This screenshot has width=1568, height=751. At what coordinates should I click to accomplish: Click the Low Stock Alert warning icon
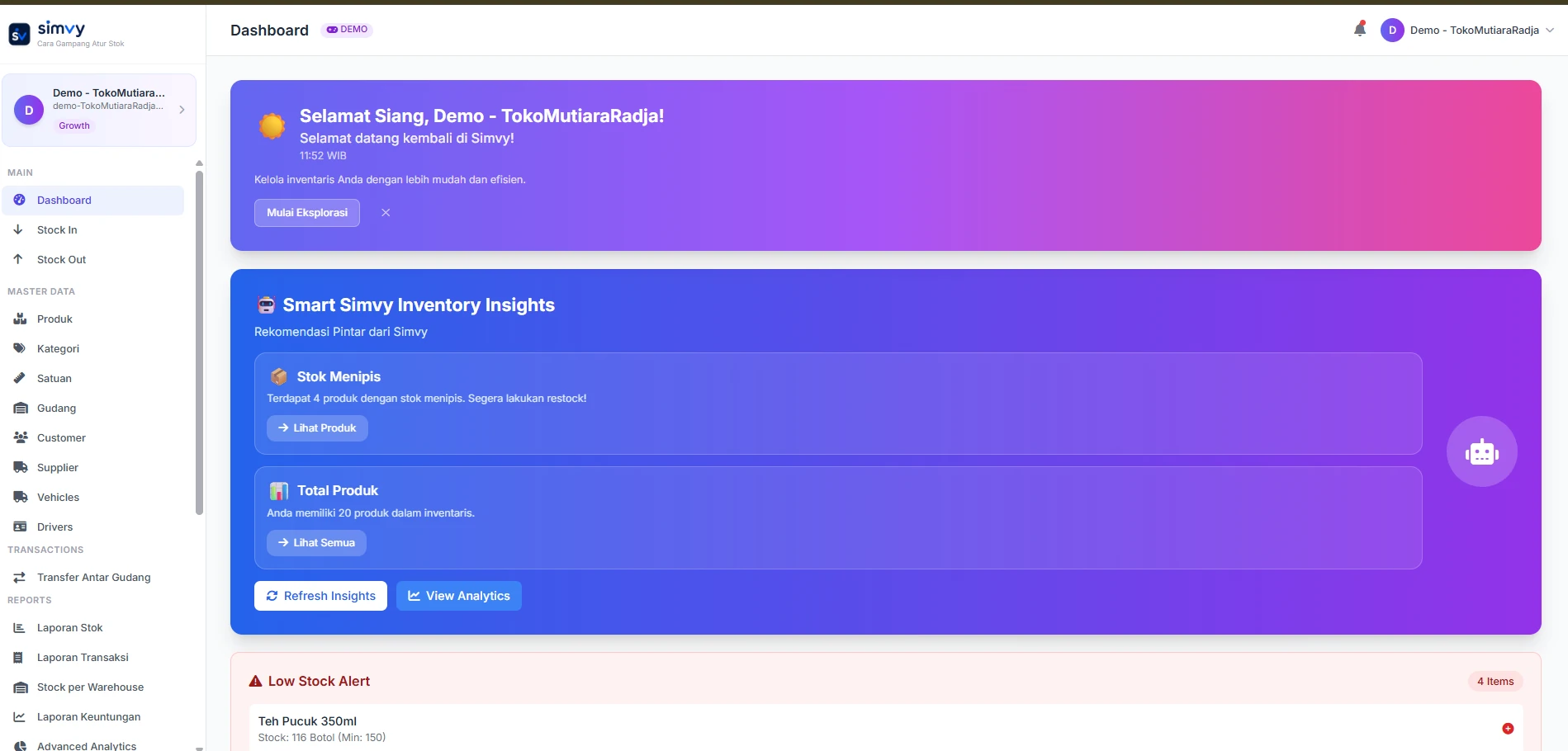(256, 682)
